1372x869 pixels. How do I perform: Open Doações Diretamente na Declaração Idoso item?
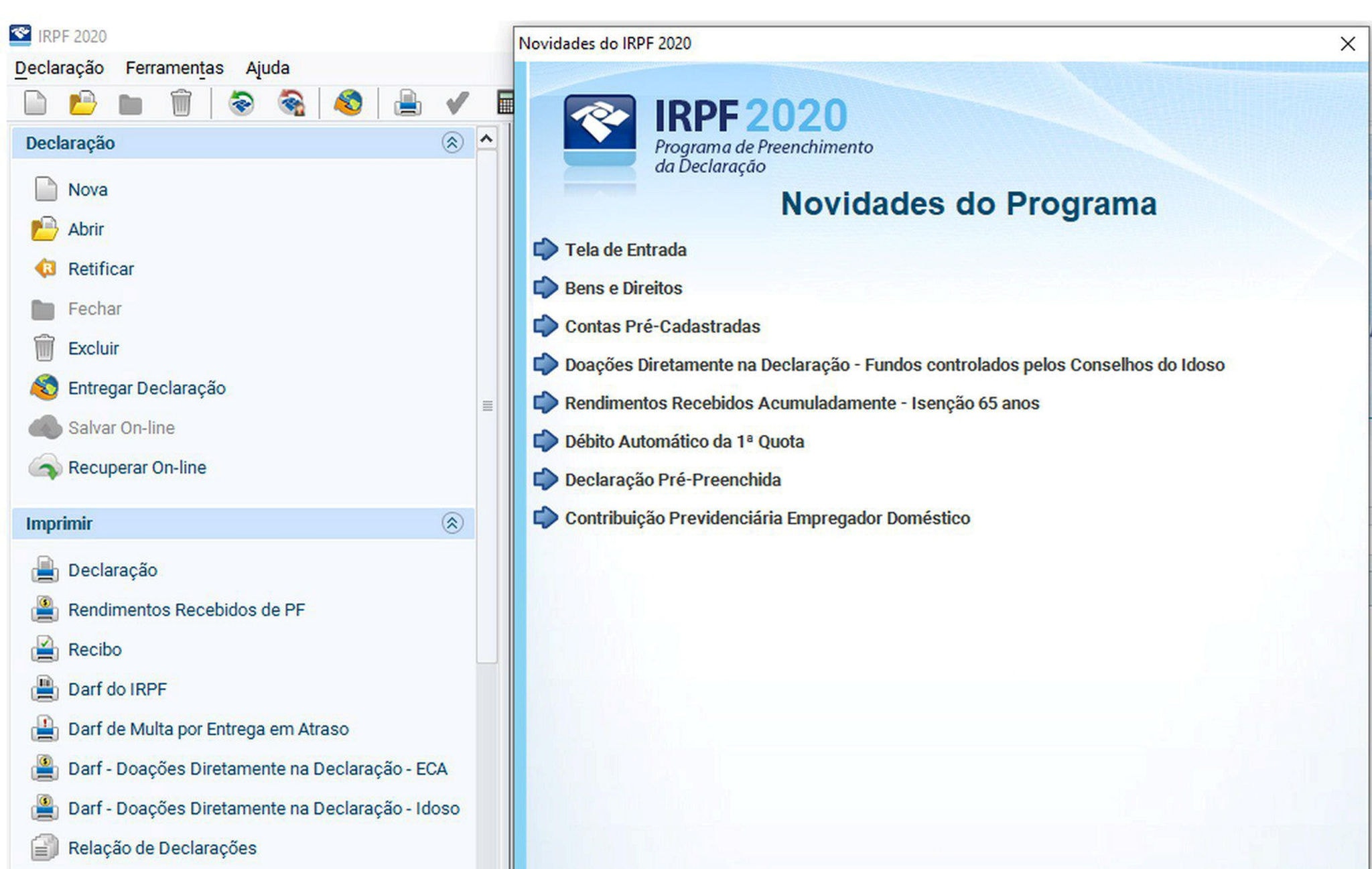[894, 364]
